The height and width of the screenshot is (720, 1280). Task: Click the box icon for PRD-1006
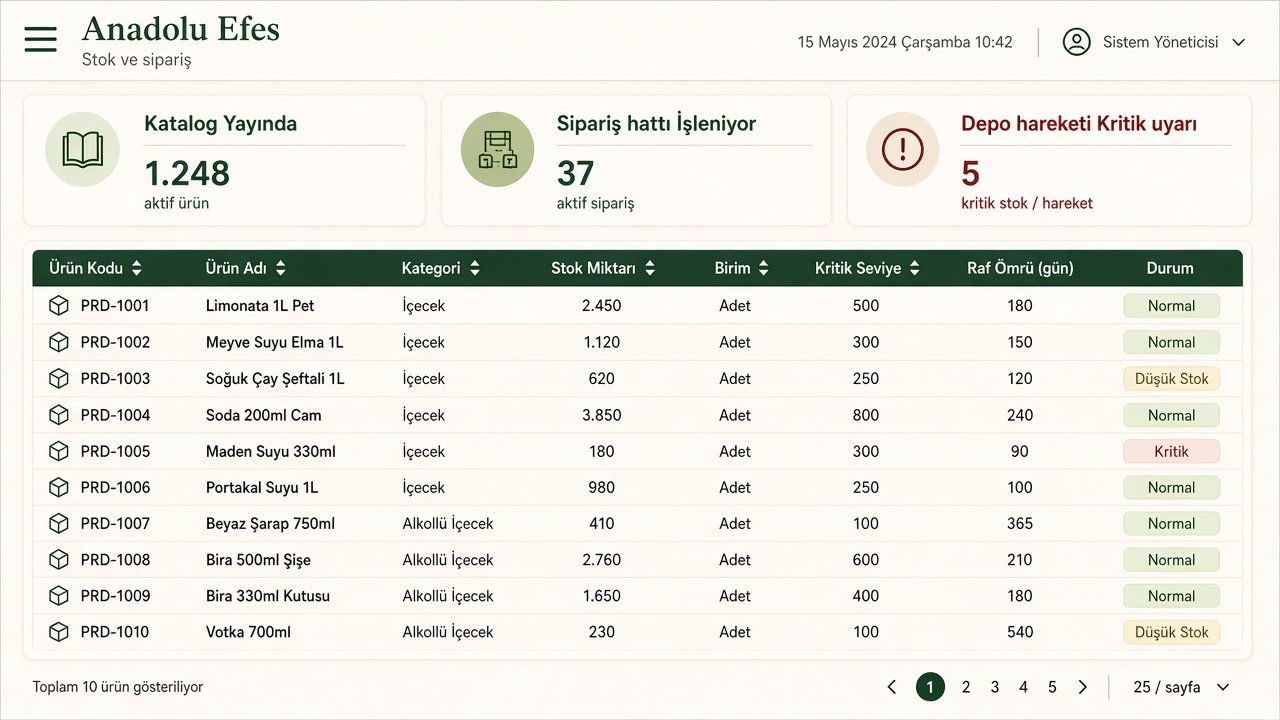click(x=59, y=487)
